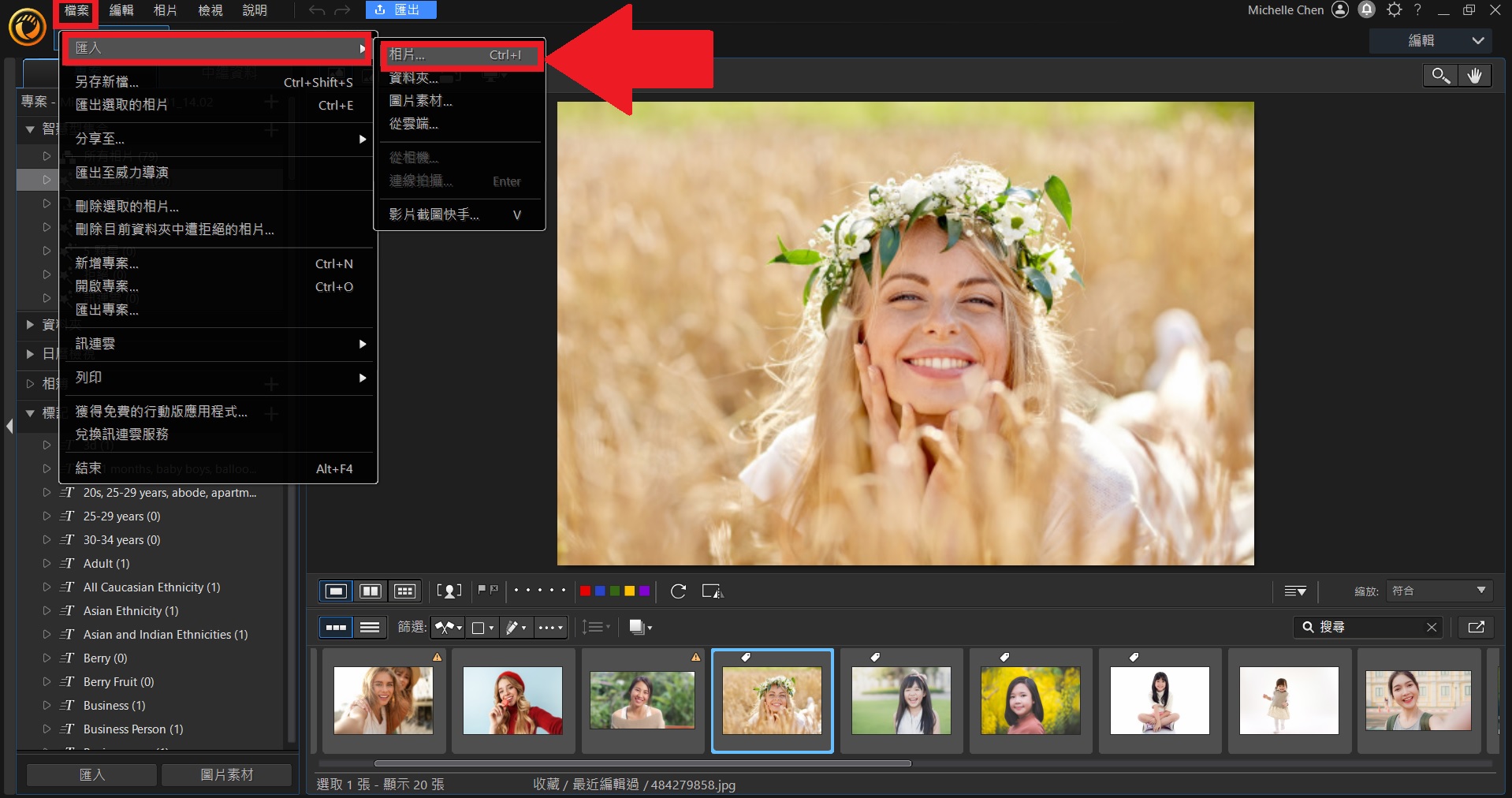Rotate the photo with the rotate icon
This screenshot has width=1512, height=798.
pos(678,591)
